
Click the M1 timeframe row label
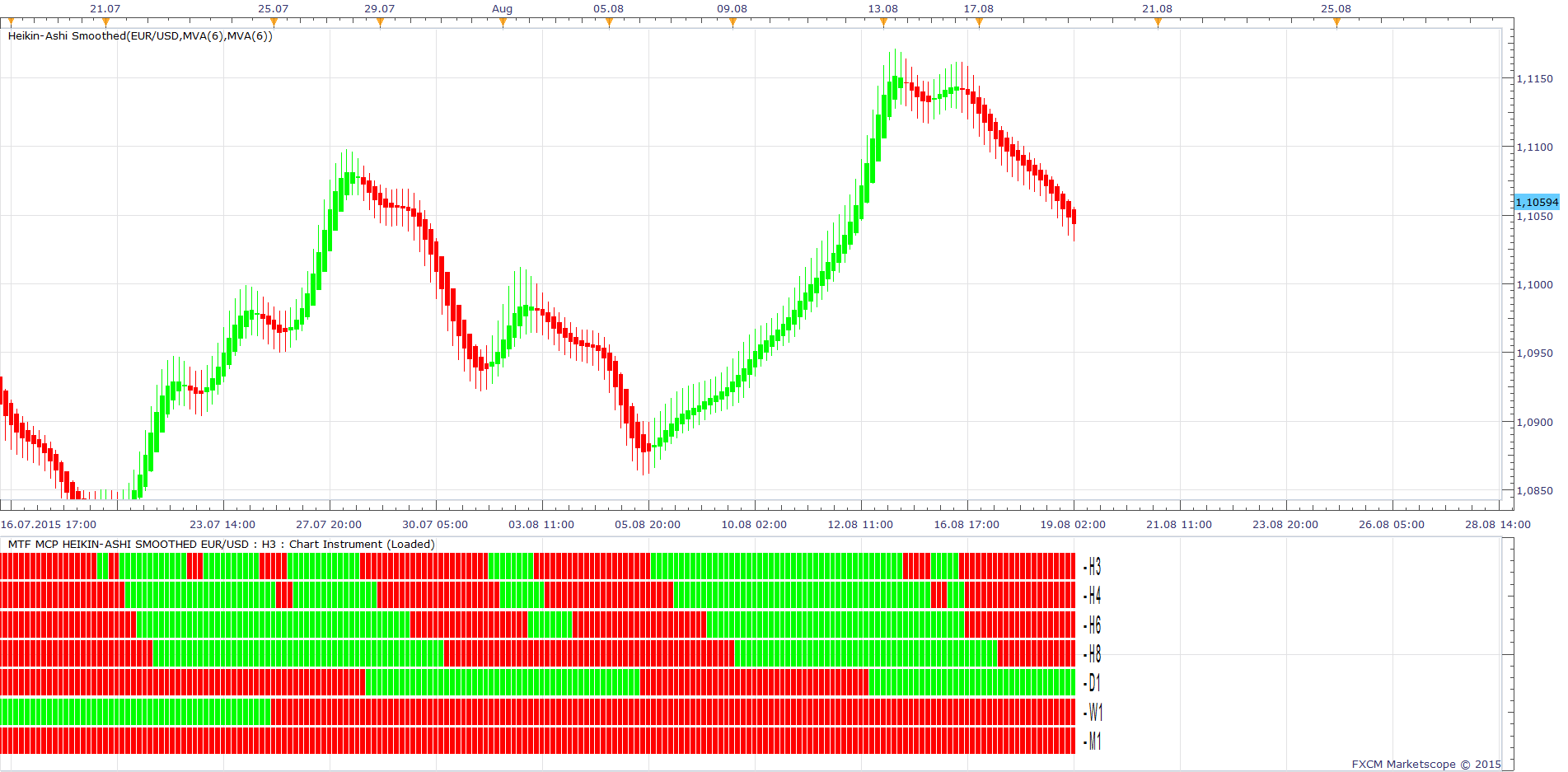click(1093, 741)
